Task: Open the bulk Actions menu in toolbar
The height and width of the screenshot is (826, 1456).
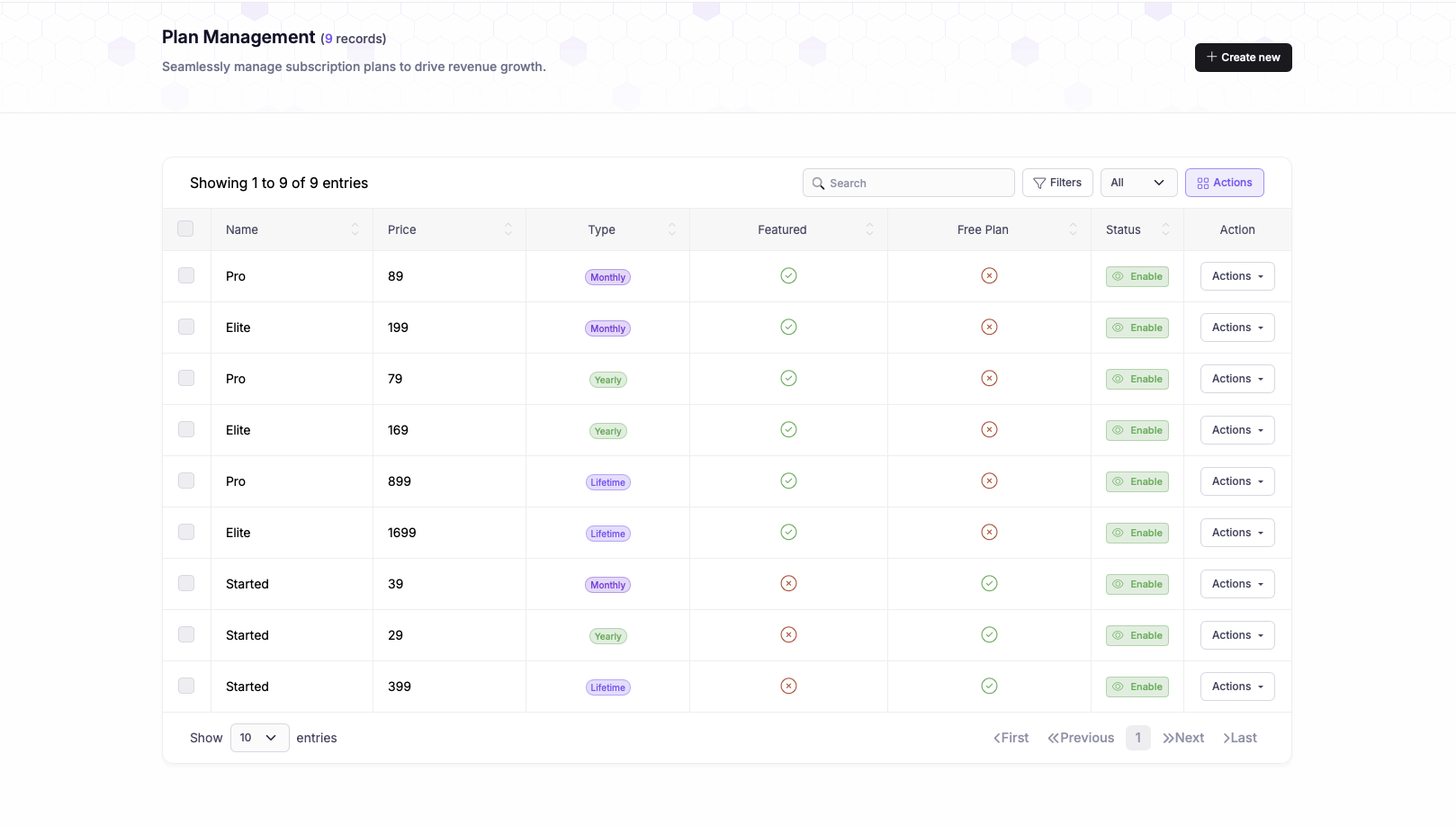Action: (1224, 183)
